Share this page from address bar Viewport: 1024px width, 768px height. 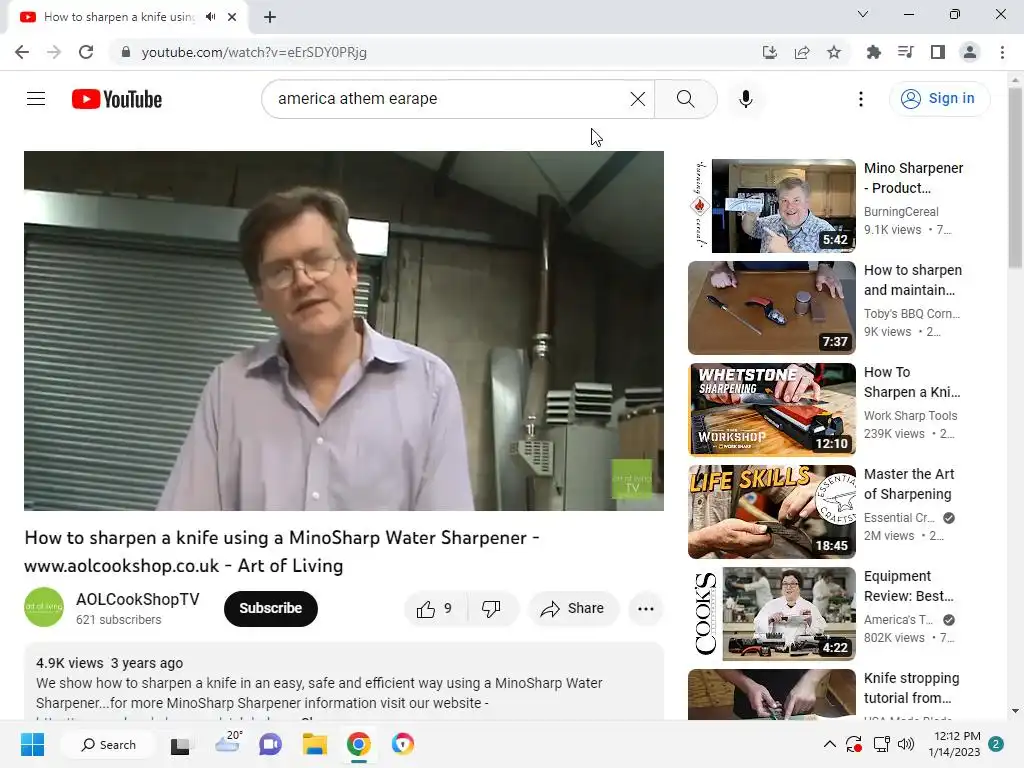click(x=802, y=52)
